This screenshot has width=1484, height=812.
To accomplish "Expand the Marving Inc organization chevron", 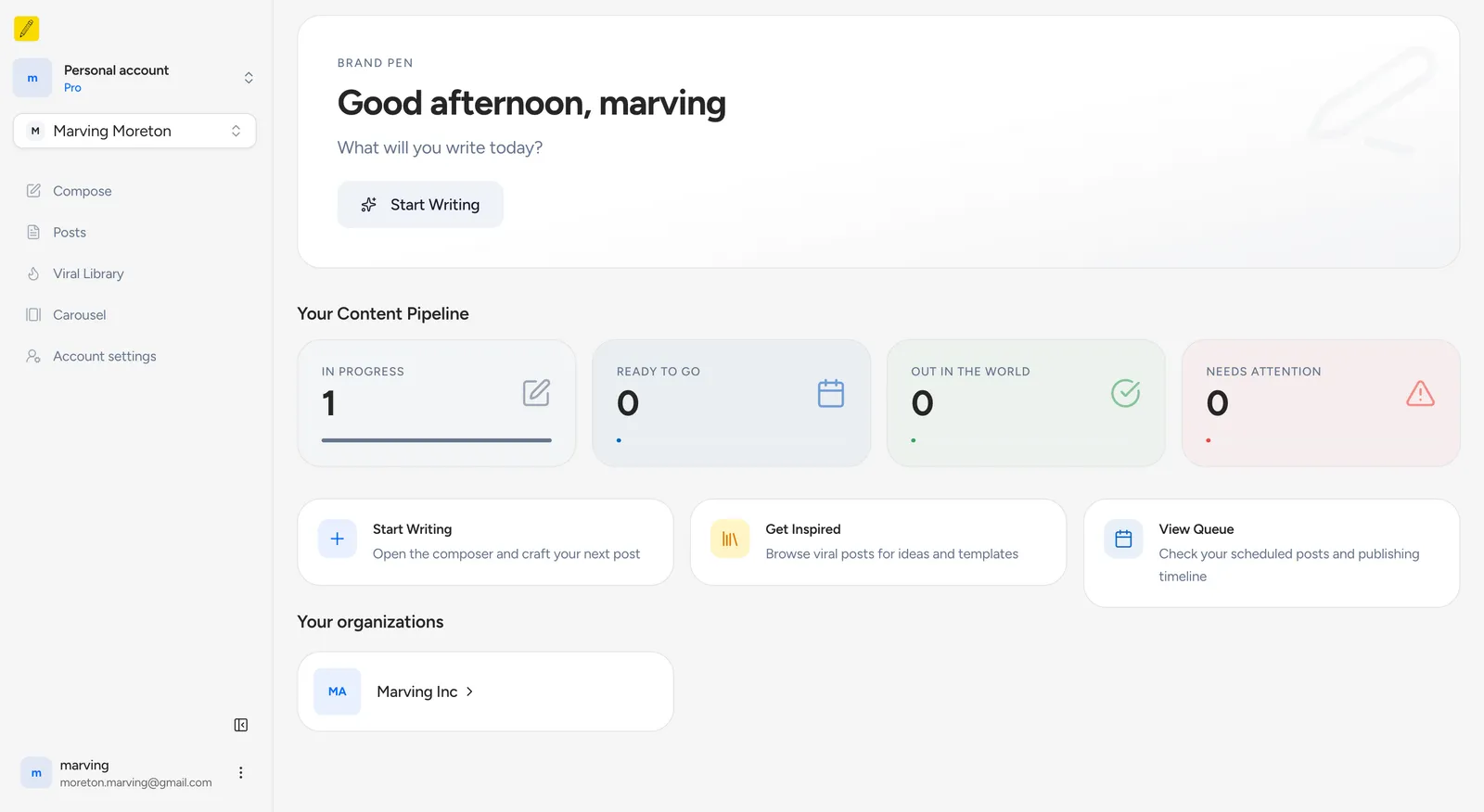I will tap(469, 691).
